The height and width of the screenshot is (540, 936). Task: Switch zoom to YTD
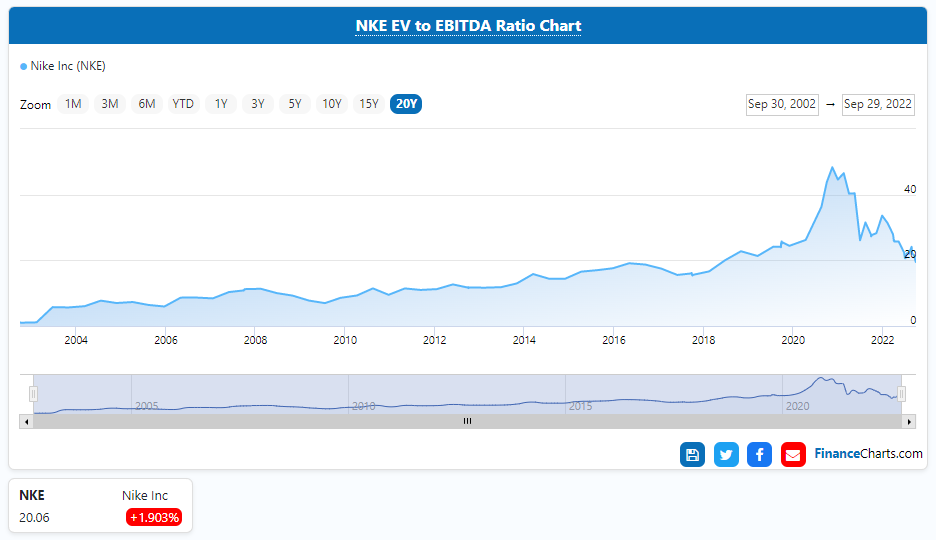(183, 104)
